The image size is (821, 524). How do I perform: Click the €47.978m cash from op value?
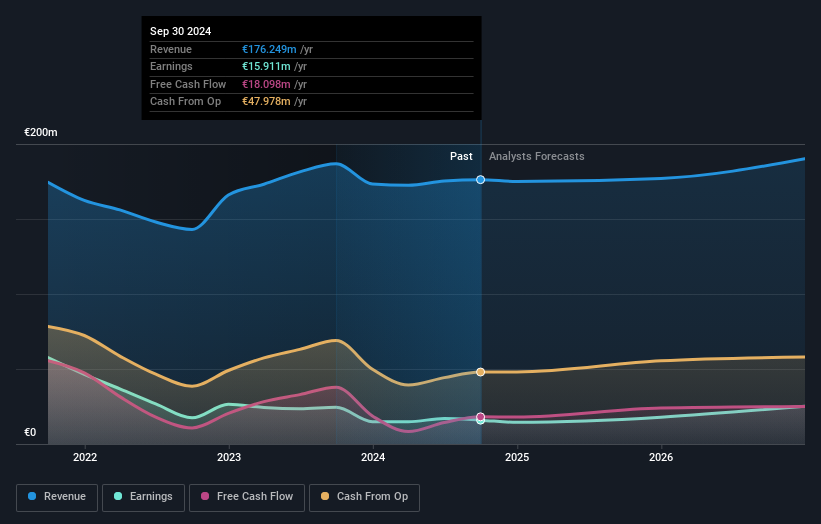tap(266, 102)
